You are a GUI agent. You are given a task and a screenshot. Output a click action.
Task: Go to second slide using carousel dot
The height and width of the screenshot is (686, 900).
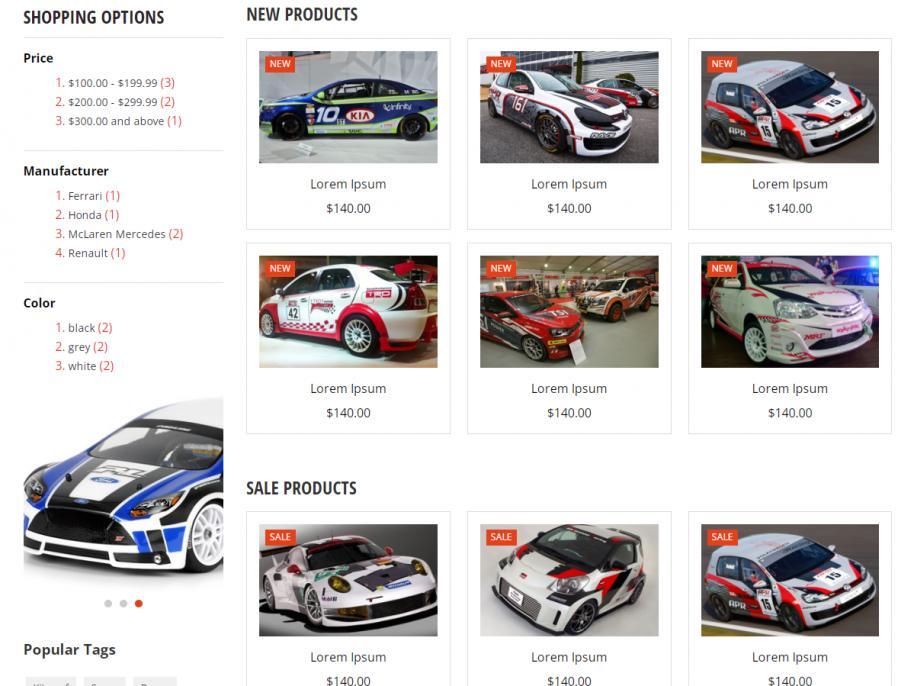[123, 603]
